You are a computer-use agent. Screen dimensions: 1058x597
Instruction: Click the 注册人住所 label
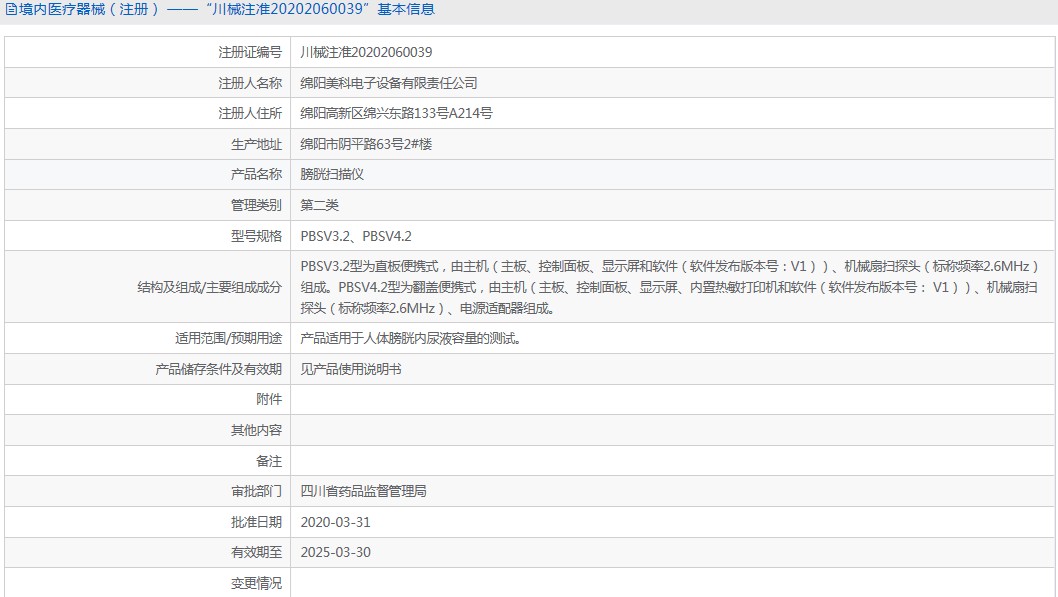point(250,113)
